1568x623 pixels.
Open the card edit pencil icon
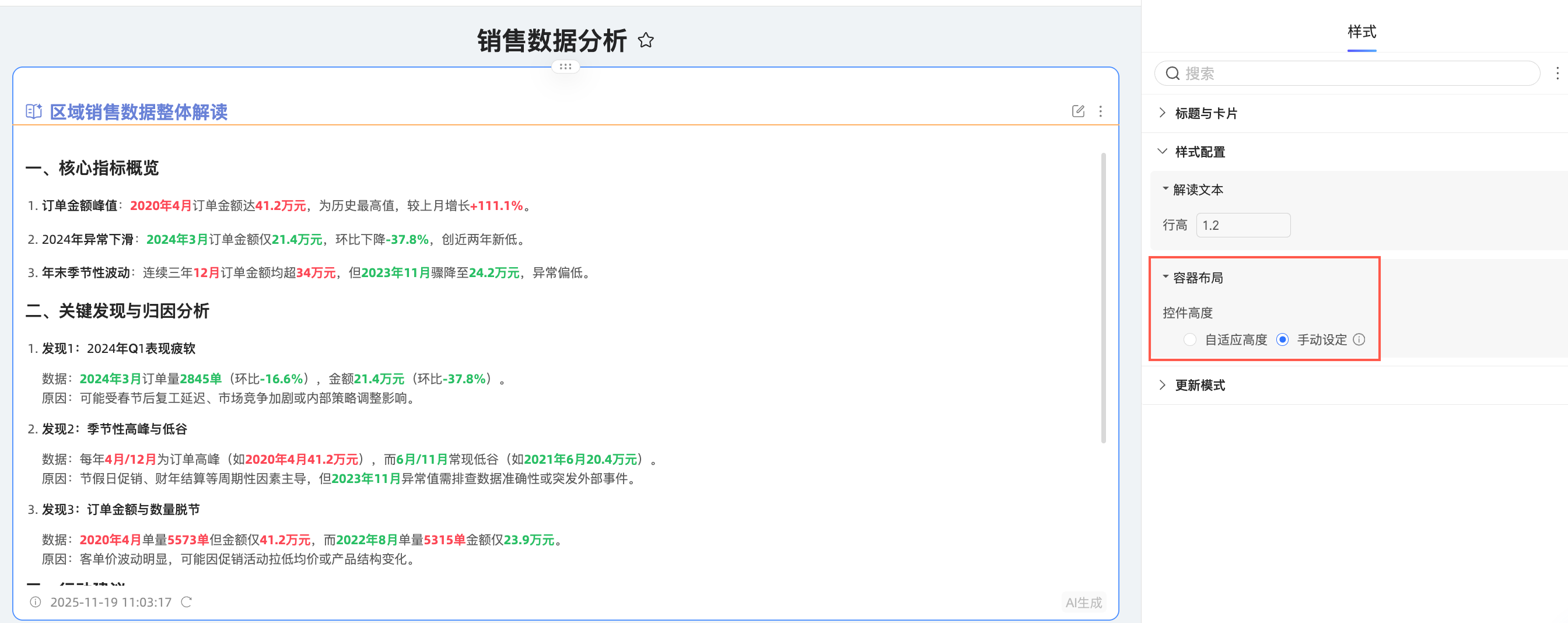[1078, 111]
